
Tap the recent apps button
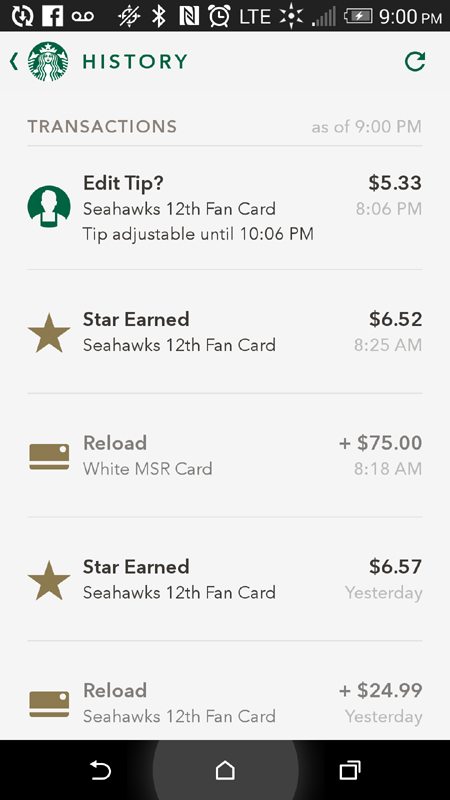click(x=350, y=770)
